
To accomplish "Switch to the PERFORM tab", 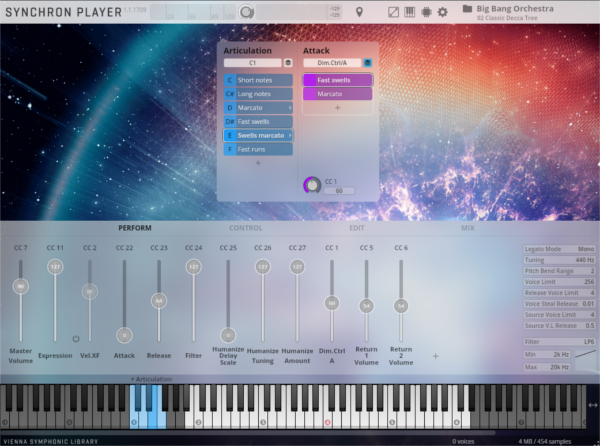I will click(x=135, y=228).
